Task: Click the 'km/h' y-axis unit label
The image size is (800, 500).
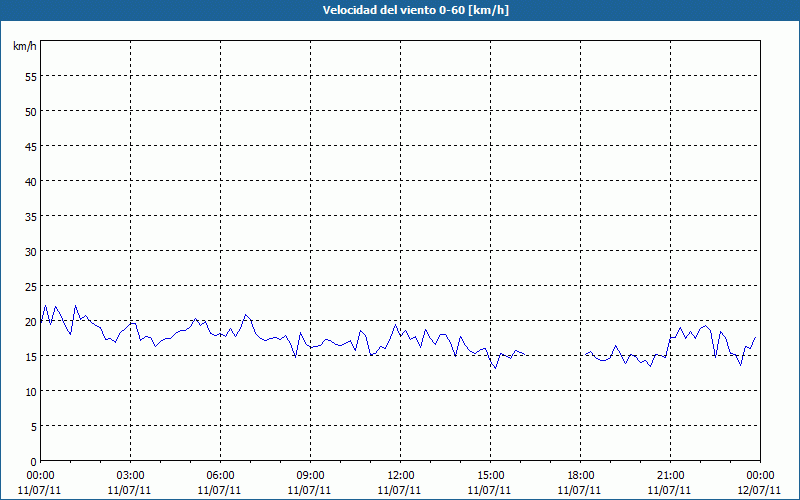Action: point(24,46)
